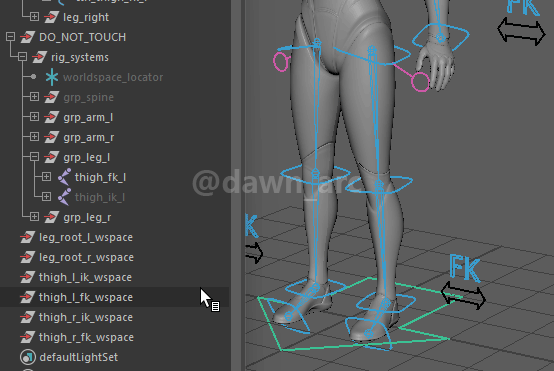Click the grp_arm_r transform icon

pyautogui.click(x=52, y=137)
